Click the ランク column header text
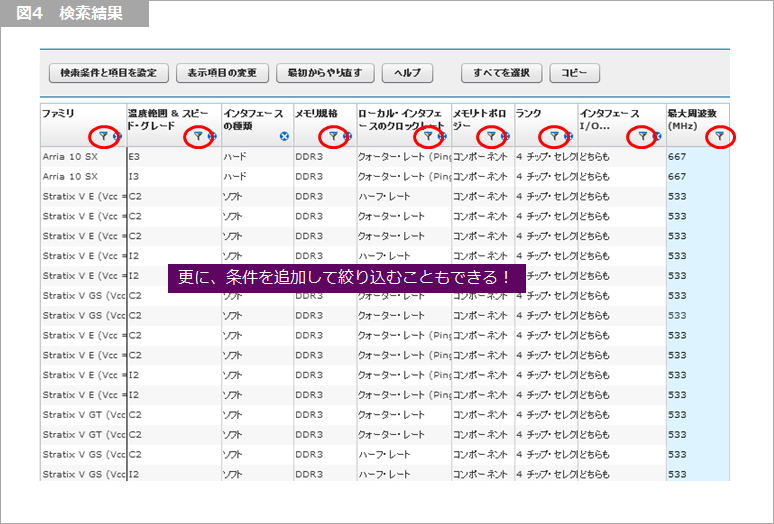 pyautogui.click(x=529, y=113)
